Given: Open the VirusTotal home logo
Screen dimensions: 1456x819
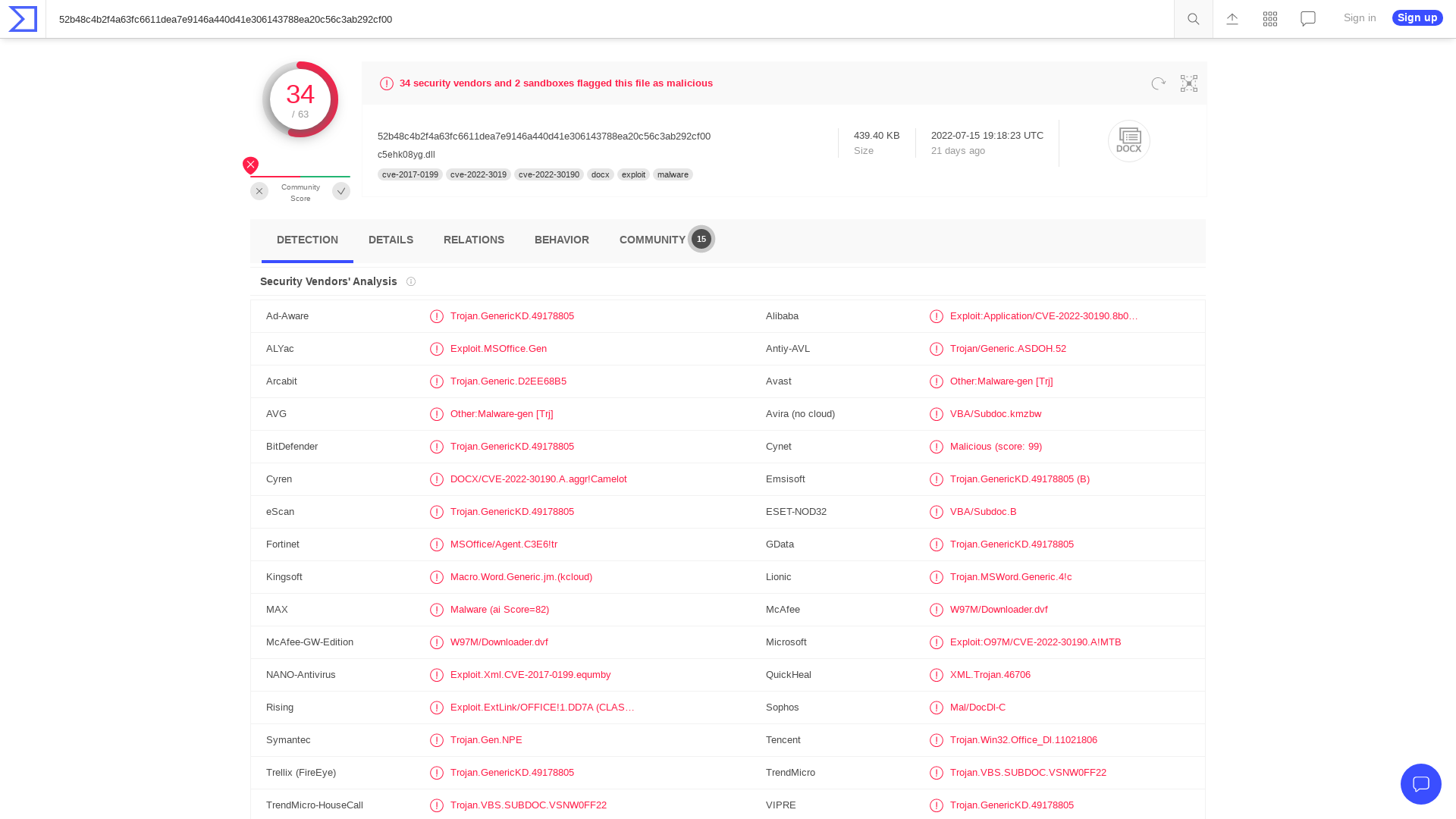Looking at the screenshot, I should [23, 19].
